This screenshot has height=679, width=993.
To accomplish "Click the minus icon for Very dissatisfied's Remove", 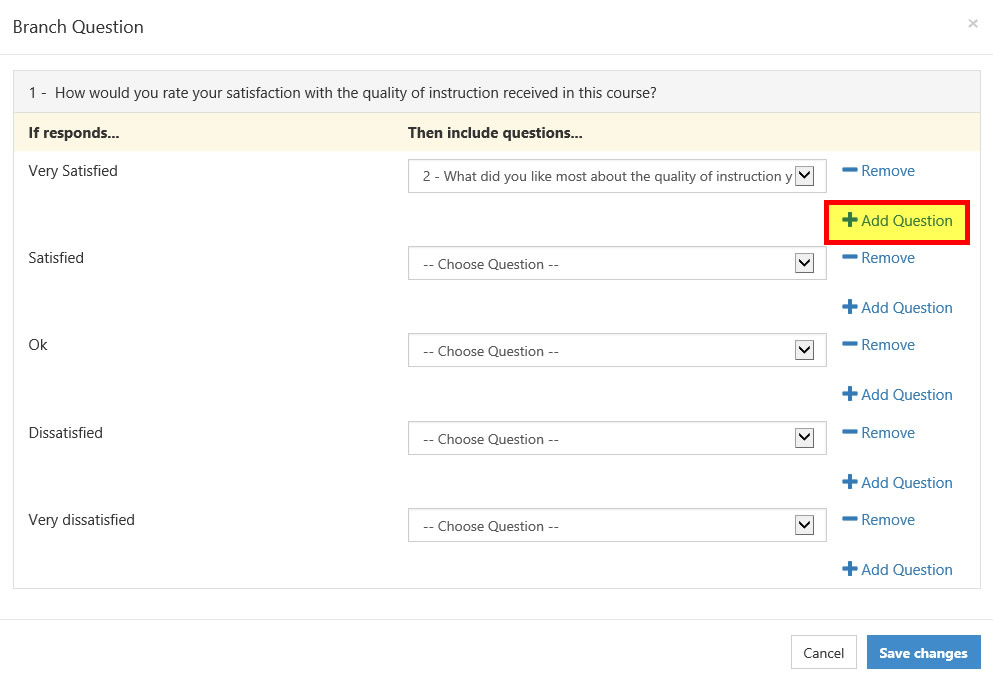I will click(x=849, y=518).
